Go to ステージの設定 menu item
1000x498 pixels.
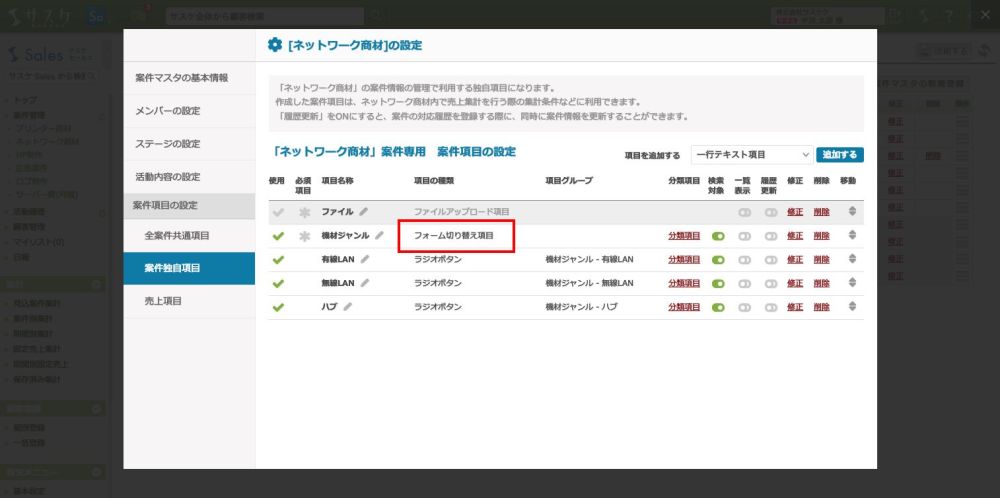click(x=167, y=143)
